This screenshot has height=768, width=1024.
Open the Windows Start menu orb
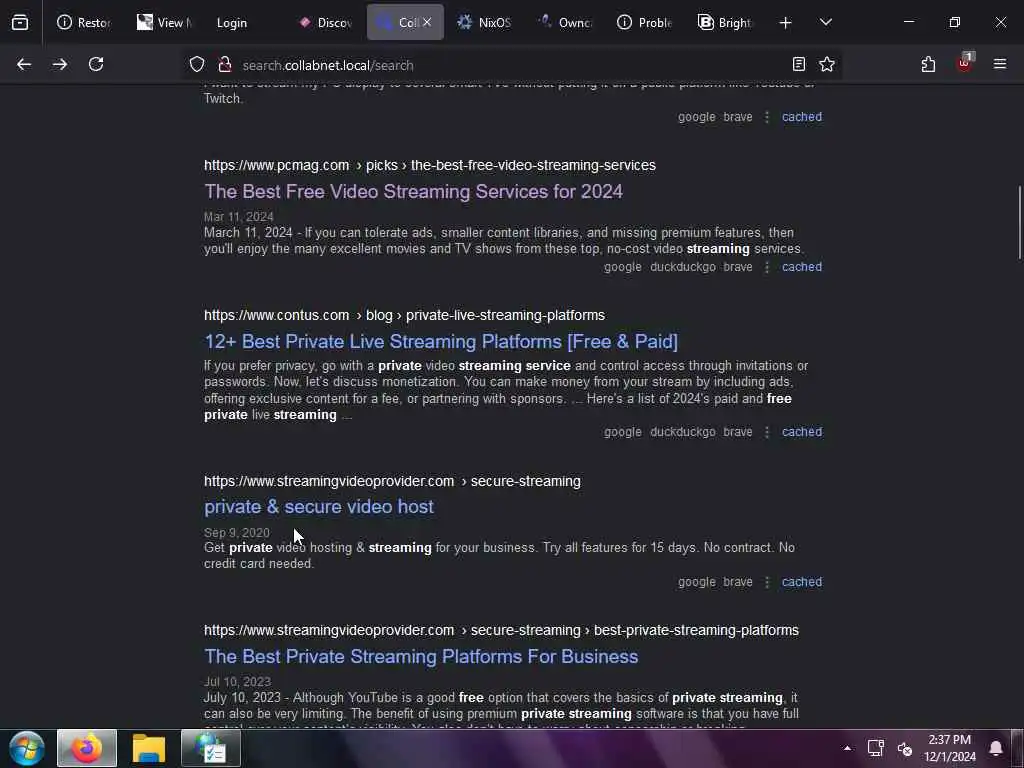coord(27,748)
